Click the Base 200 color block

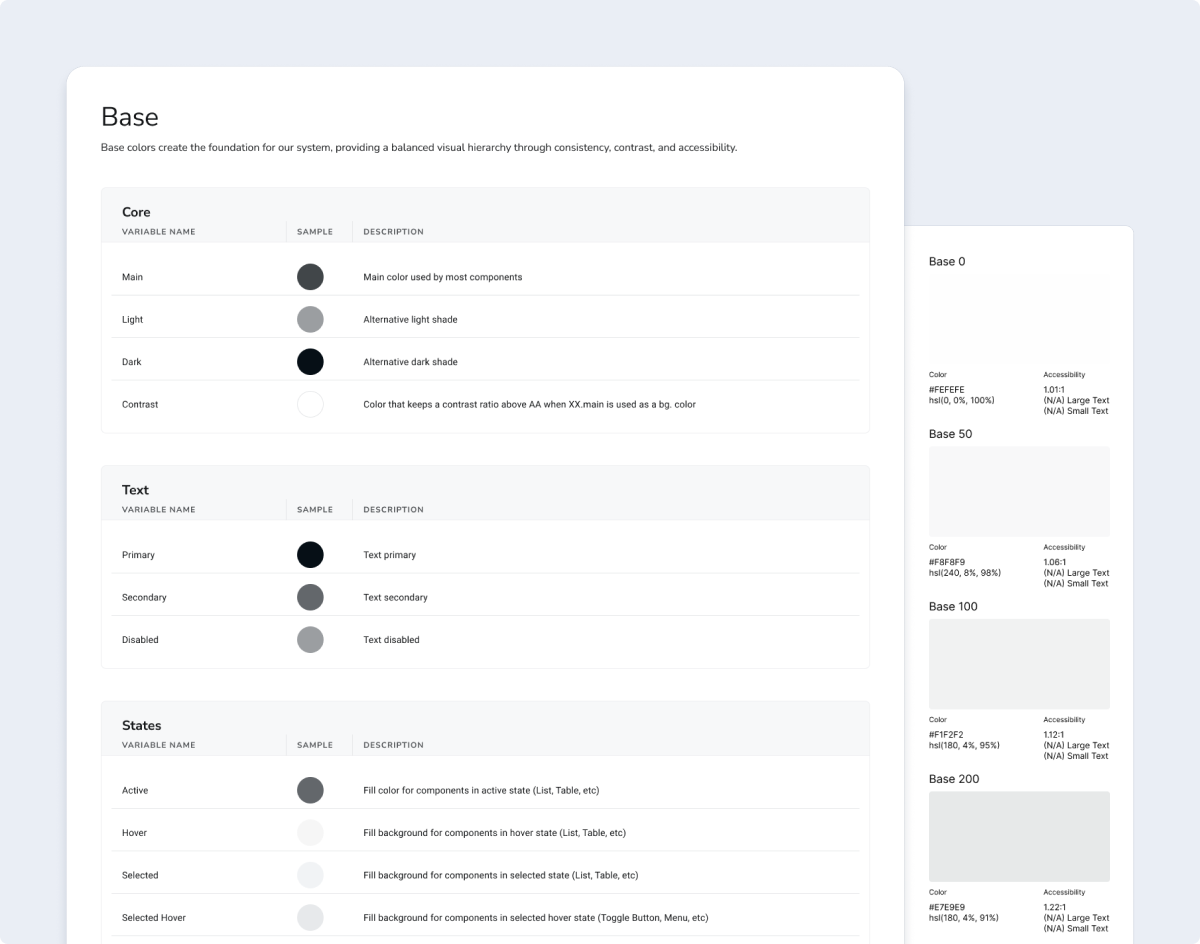pyautogui.click(x=1019, y=837)
